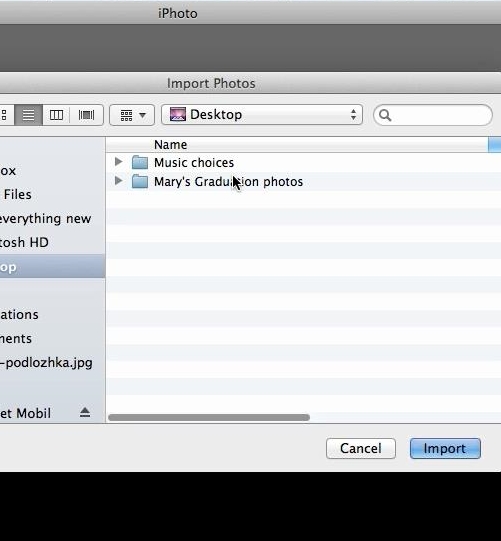This screenshot has width=501, height=541.
Task: Click the Cancel button
Action: click(361, 448)
